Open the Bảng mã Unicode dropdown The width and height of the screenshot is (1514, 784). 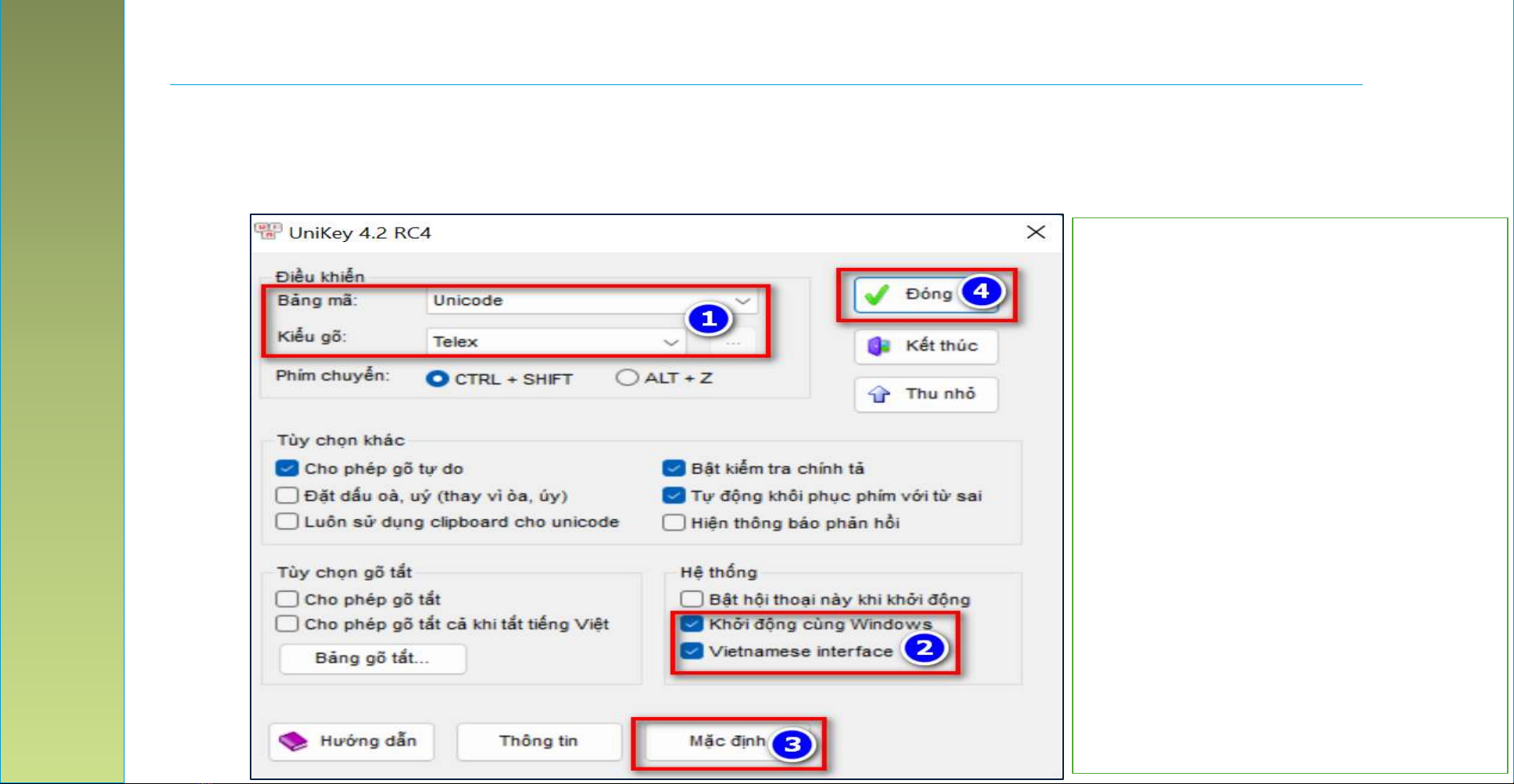pyautogui.click(x=591, y=300)
